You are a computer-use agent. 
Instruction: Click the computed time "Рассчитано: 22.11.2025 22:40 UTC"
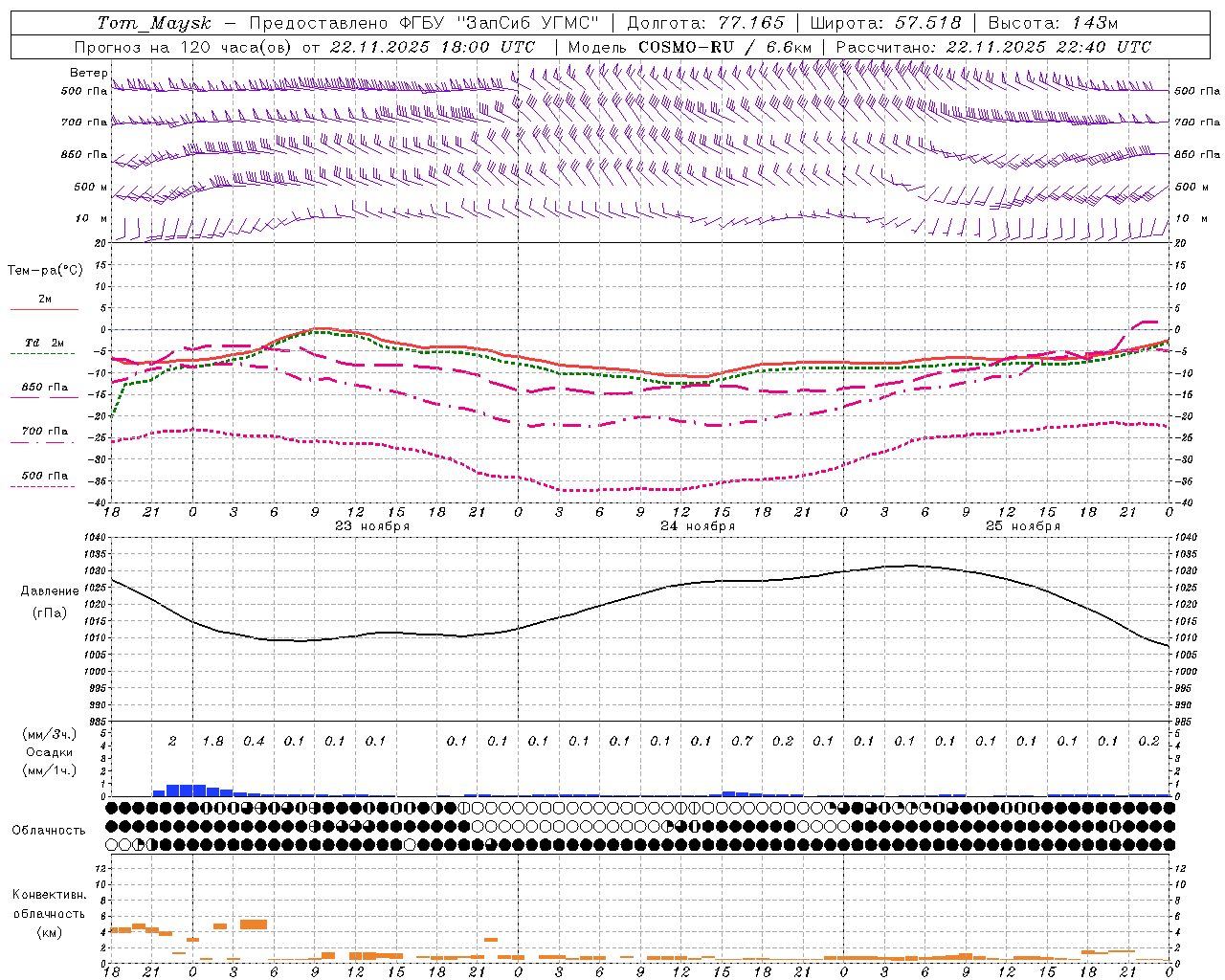[x=993, y=47]
